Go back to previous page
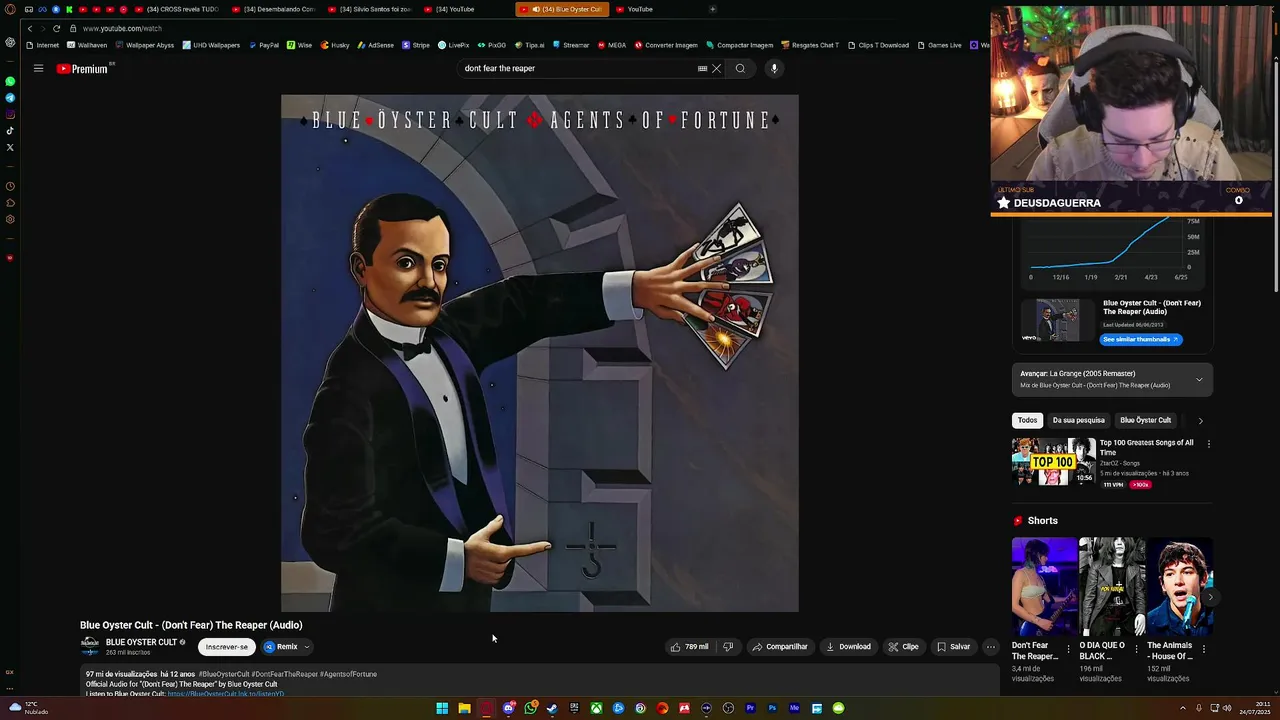 (x=30, y=28)
